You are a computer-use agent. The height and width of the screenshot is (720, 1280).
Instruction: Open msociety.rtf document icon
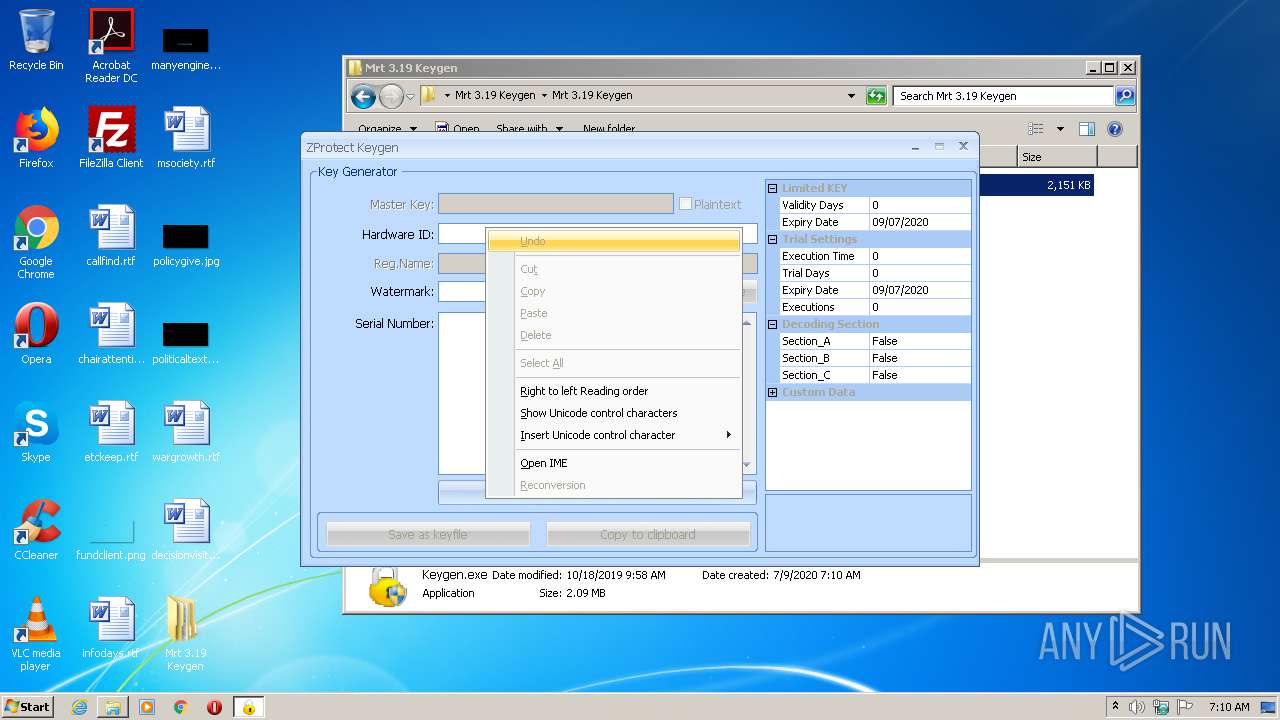pyautogui.click(x=186, y=138)
